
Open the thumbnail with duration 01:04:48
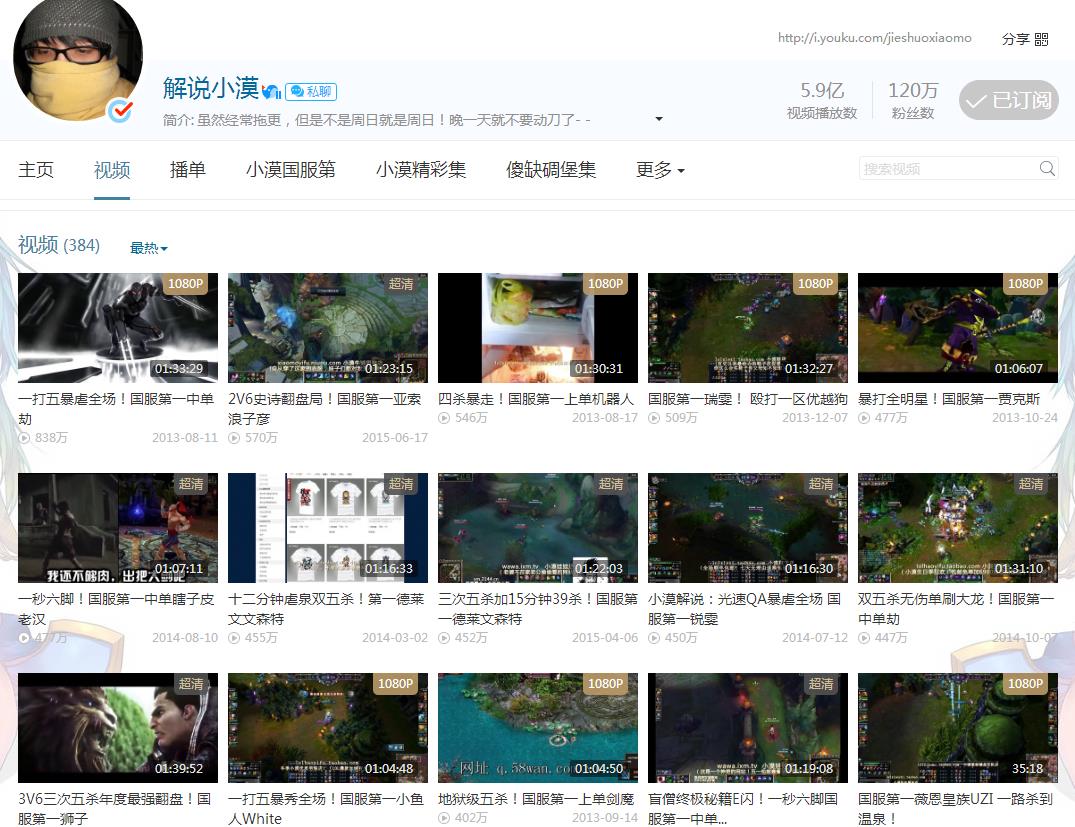328,728
